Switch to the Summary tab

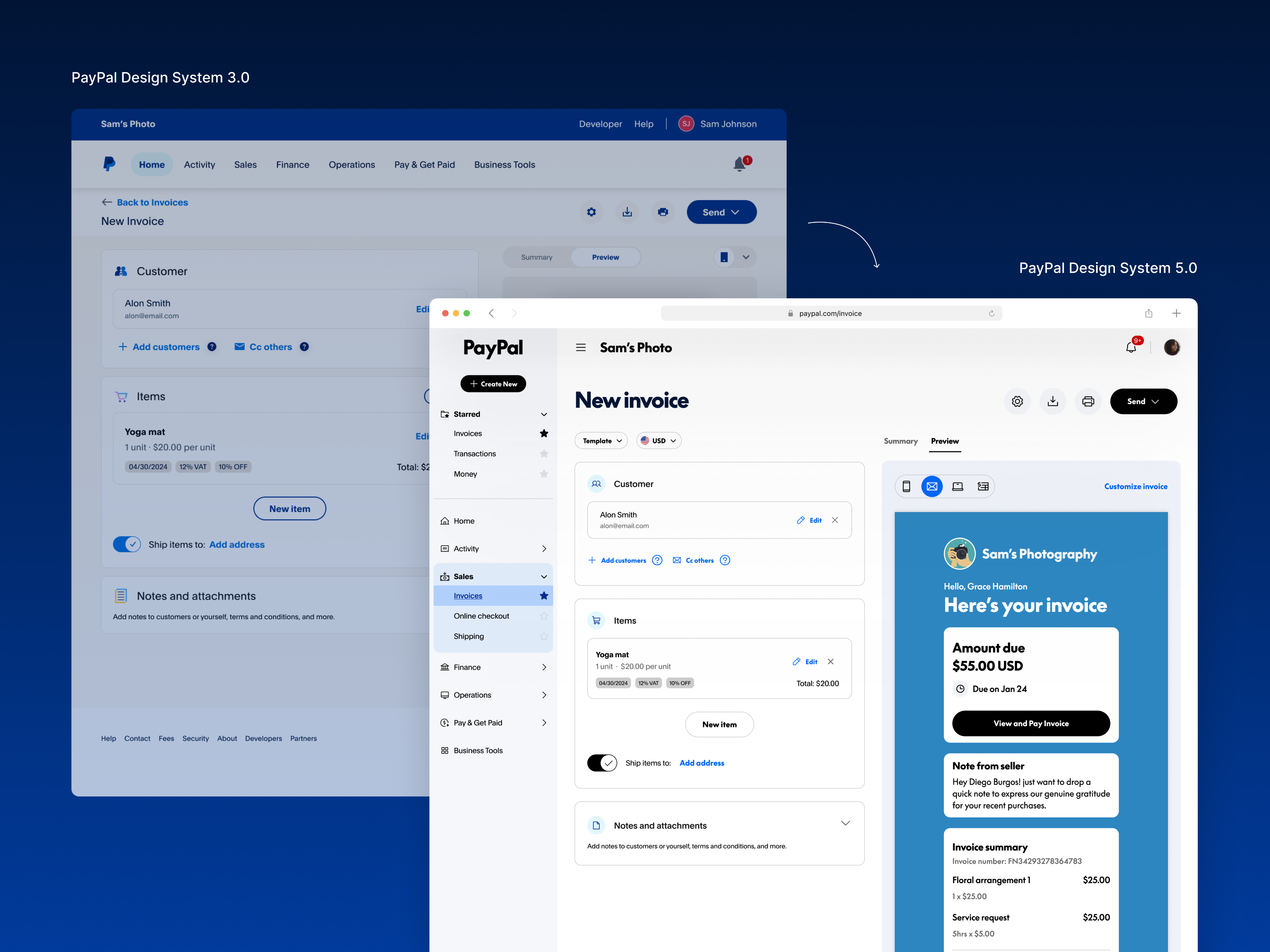(900, 441)
